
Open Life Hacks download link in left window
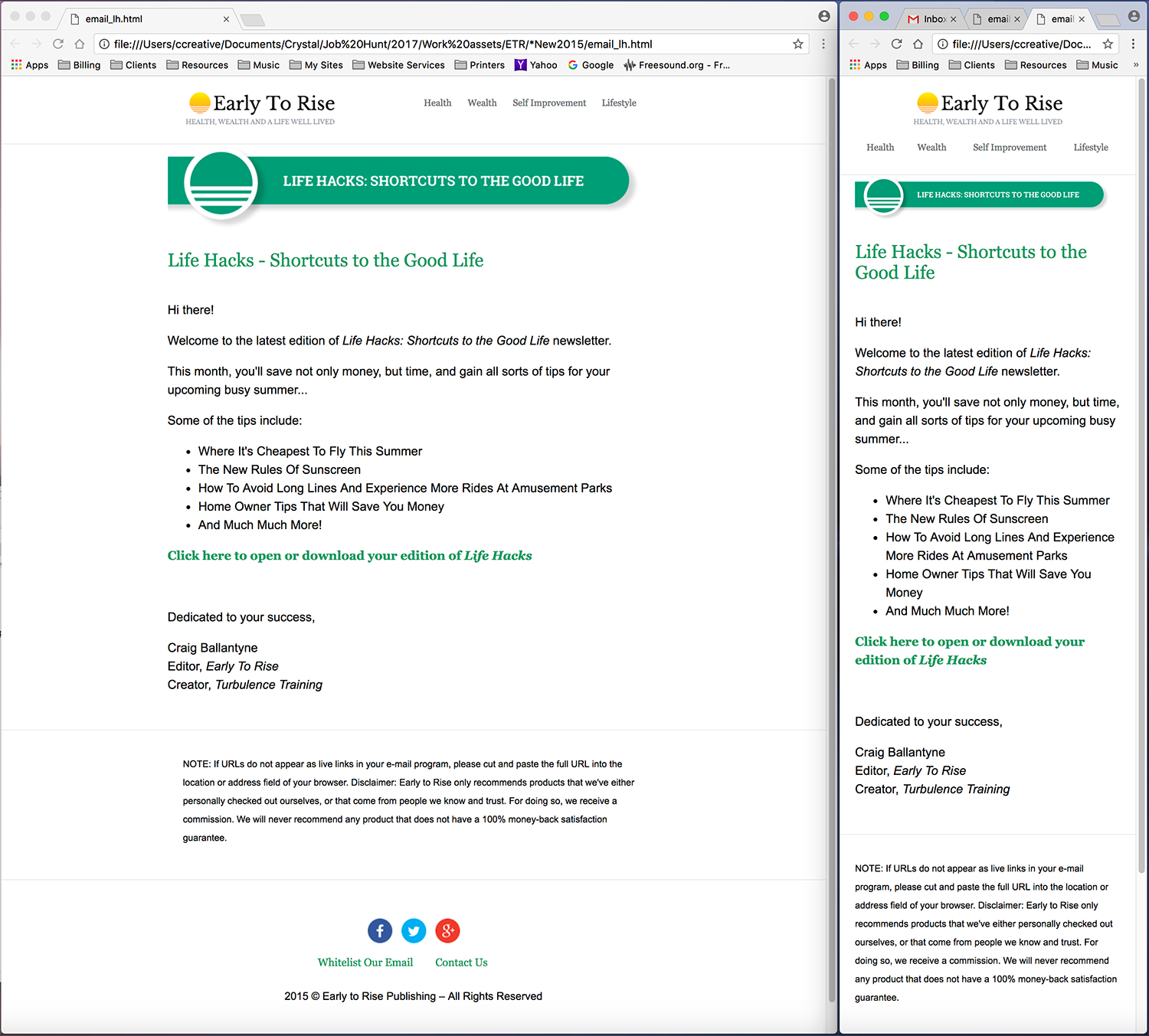[350, 556]
